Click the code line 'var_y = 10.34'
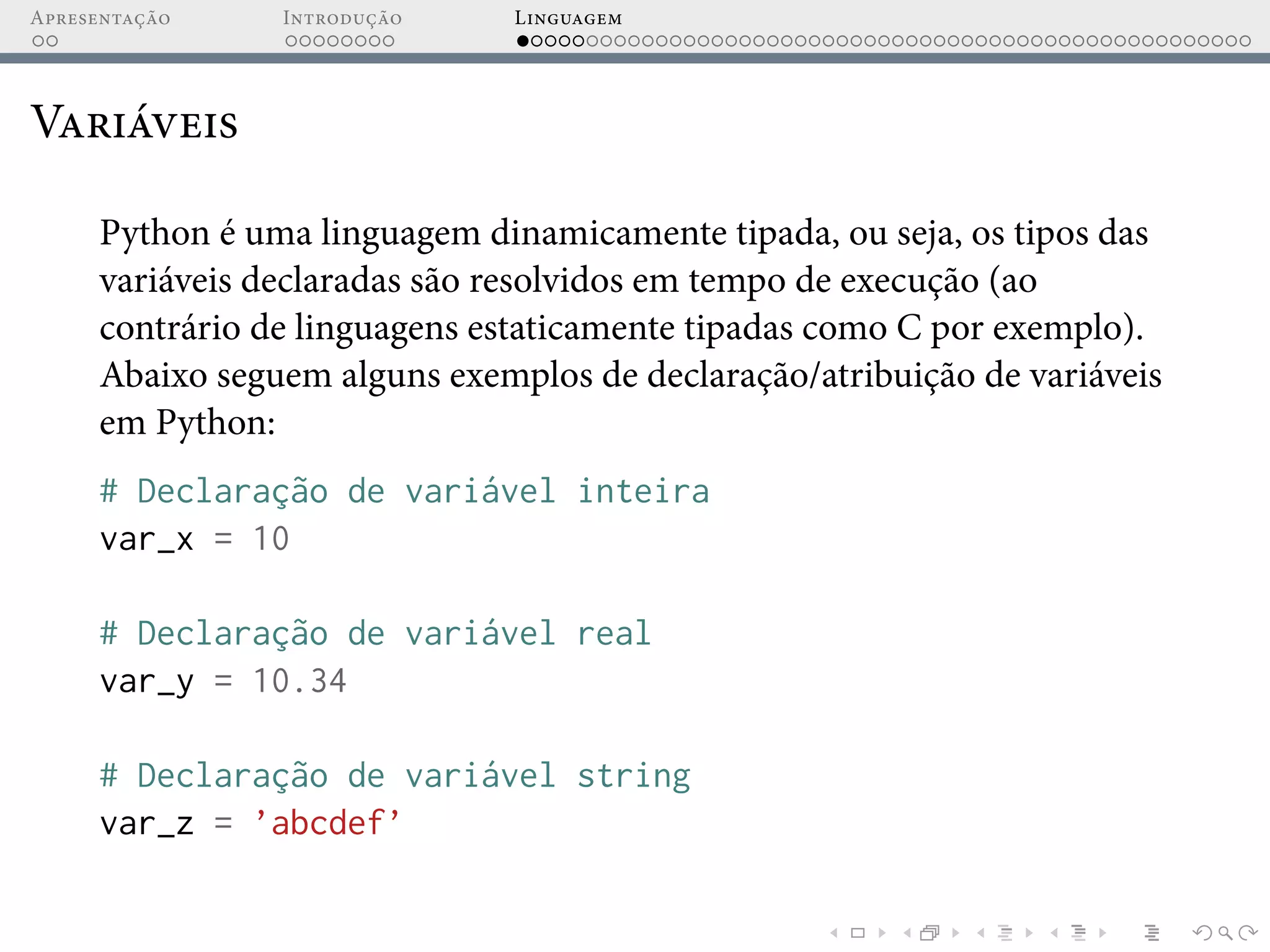The image size is (1270, 952). point(223,682)
